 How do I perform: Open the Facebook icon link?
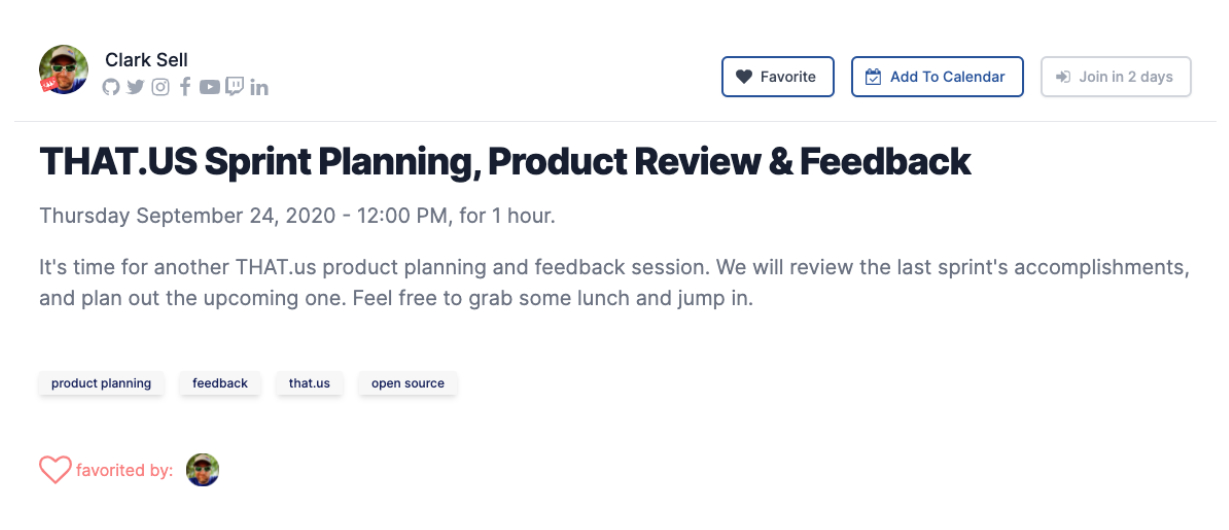point(185,87)
